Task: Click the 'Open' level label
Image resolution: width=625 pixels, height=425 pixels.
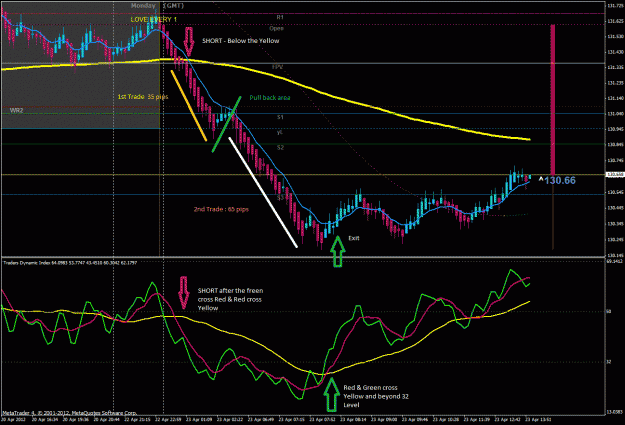Action: click(276, 29)
